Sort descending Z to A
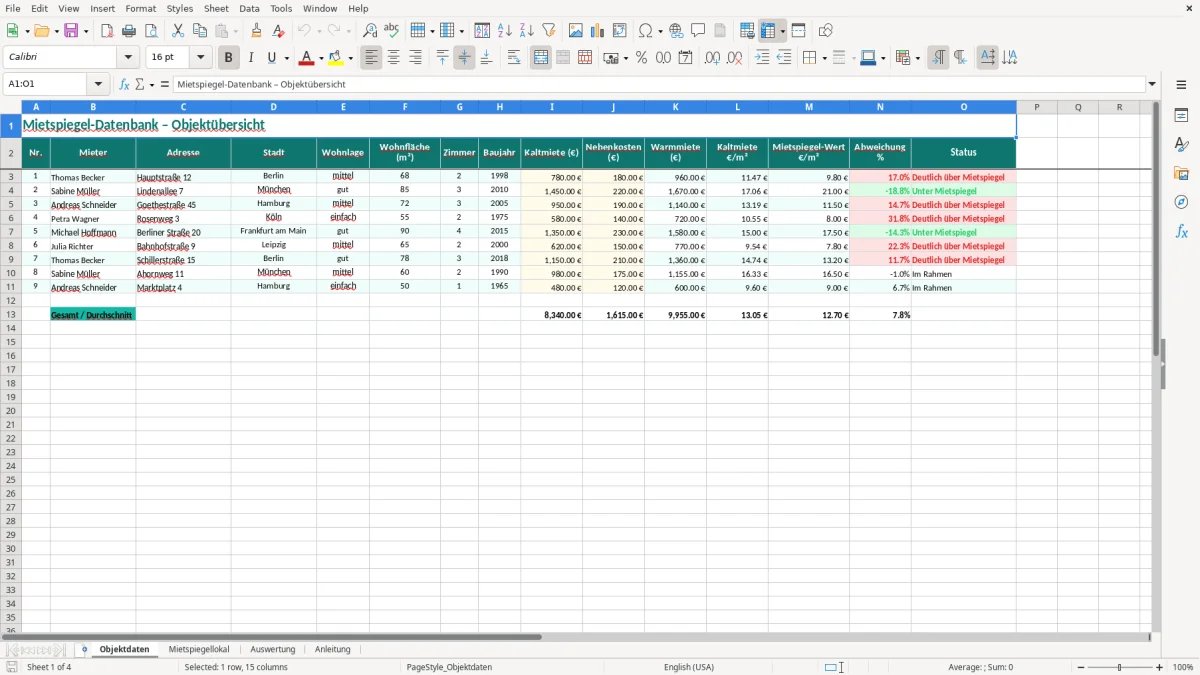This screenshot has width=1200, height=675. (x=527, y=31)
